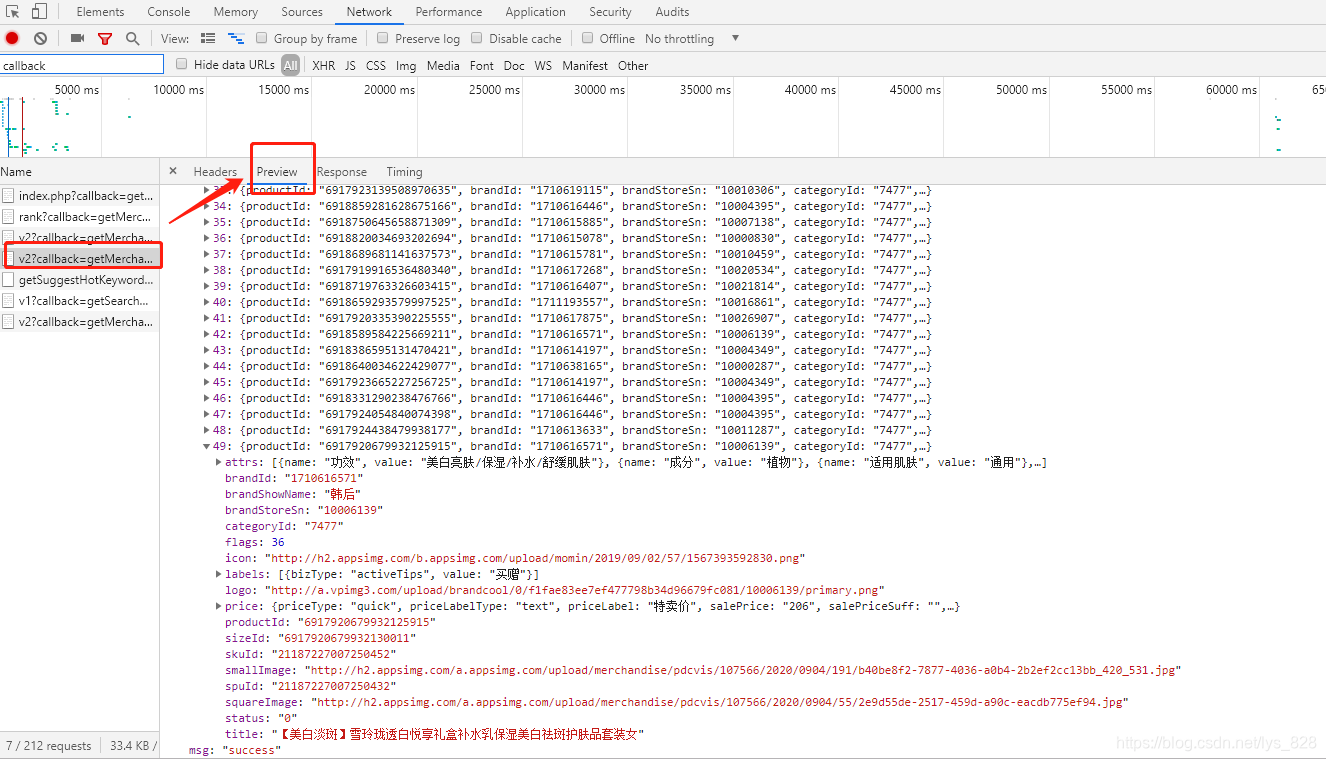Open the Security tab

click(610, 12)
